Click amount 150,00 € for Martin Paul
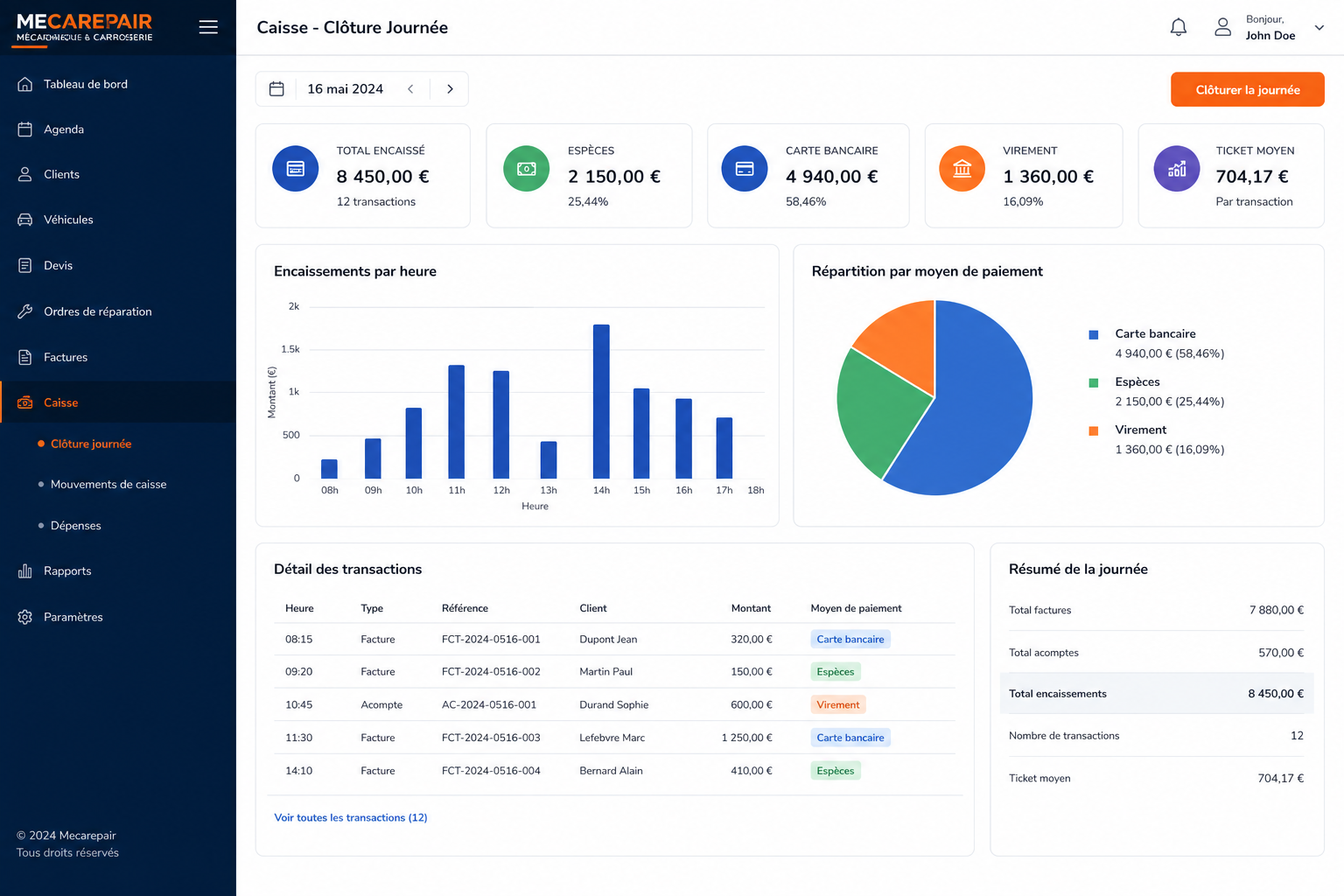1344x896 pixels. pos(752,671)
